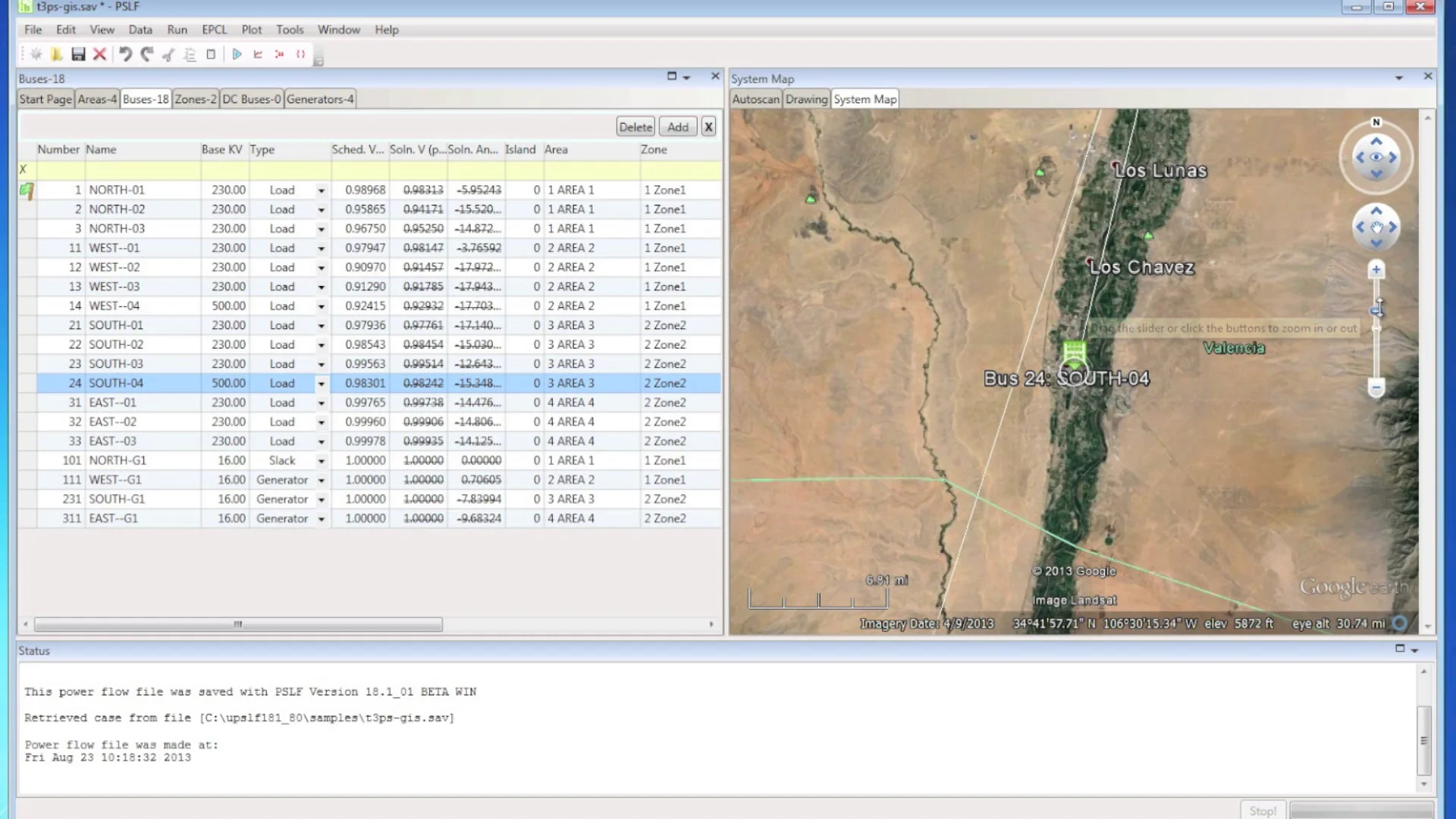Run solution with the blue play icon
This screenshot has height=819, width=1456.
click(237, 54)
